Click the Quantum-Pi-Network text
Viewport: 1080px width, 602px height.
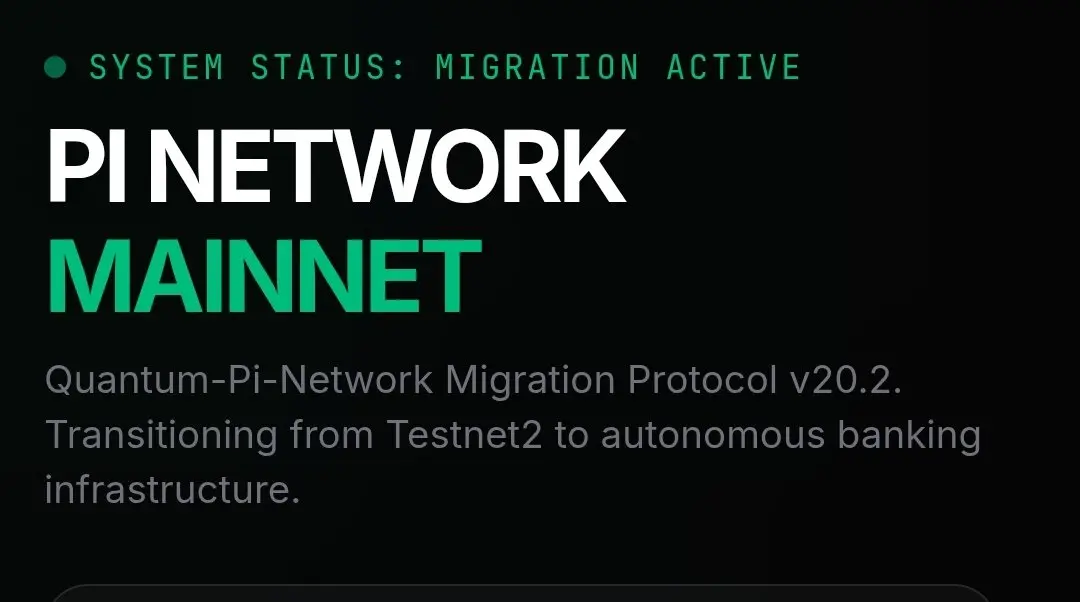pyautogui.click(x=239, y=380)
